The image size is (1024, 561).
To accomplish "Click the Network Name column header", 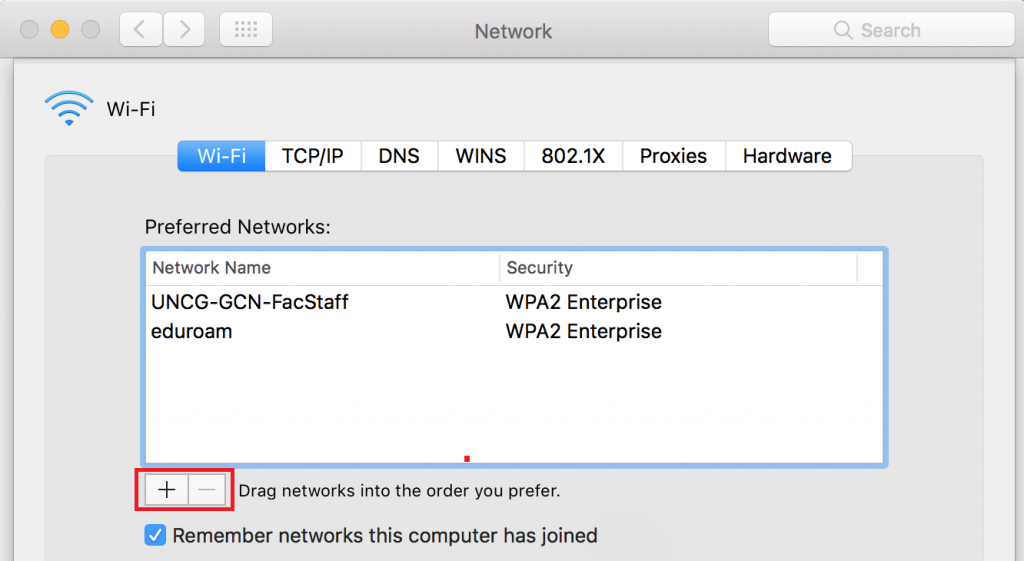I will 320,268.
